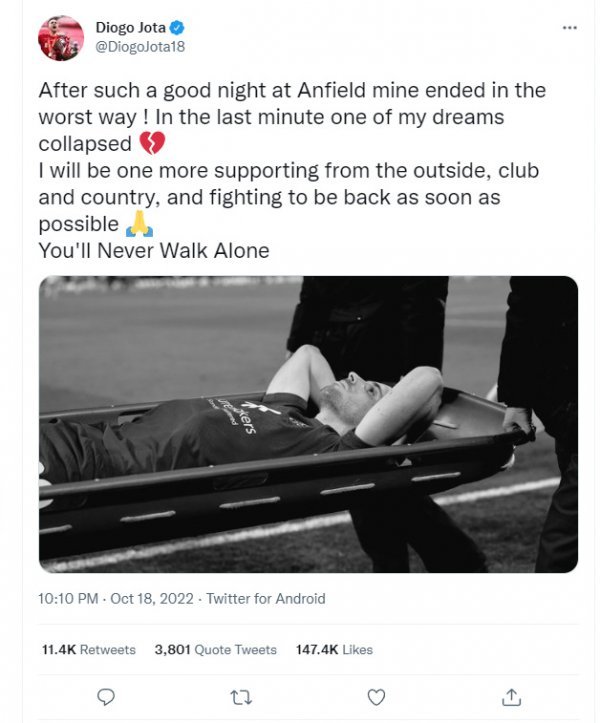Click the tweet sentence mentioning Anfield
The width and height of the screenshot is (600, 723).
click(292, 90)
